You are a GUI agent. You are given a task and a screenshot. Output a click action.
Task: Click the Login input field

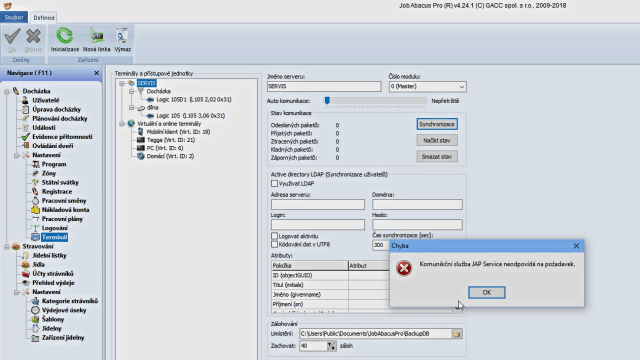(x=318, y=224)
